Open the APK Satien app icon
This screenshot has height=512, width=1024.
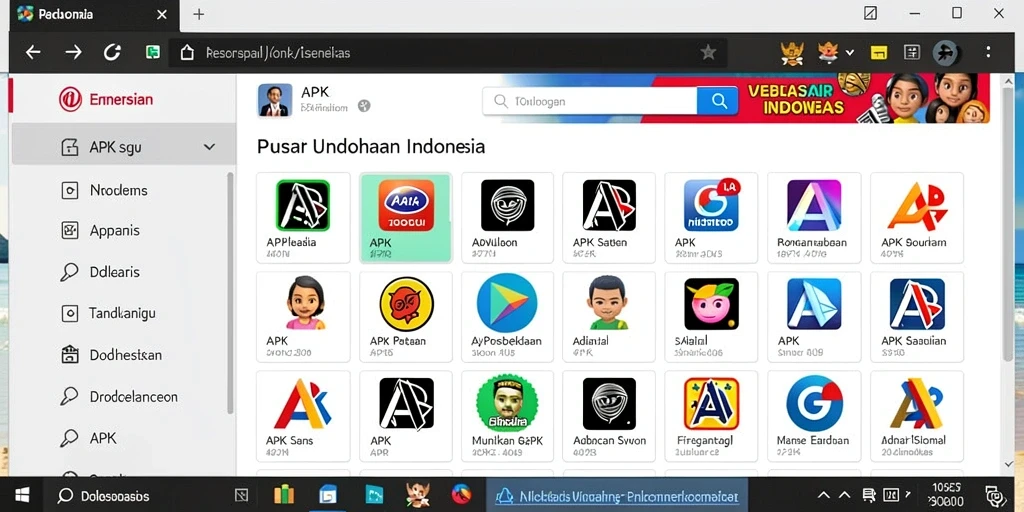tap(609, 206)
